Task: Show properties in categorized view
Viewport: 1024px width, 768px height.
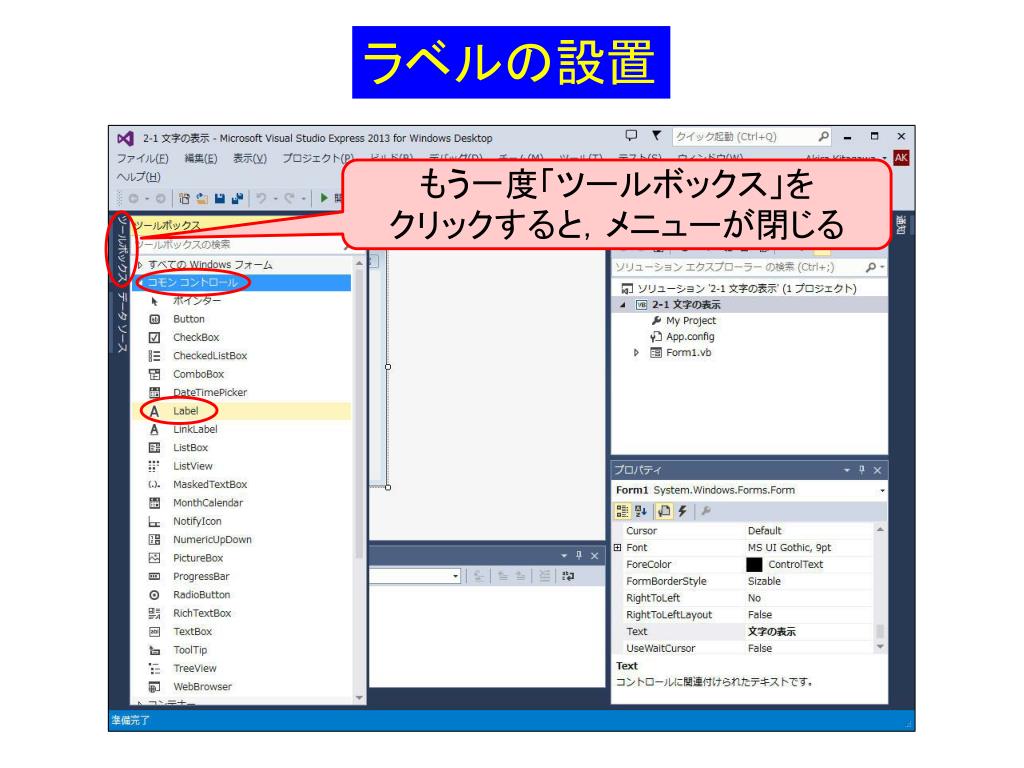Action: point(622,511)
